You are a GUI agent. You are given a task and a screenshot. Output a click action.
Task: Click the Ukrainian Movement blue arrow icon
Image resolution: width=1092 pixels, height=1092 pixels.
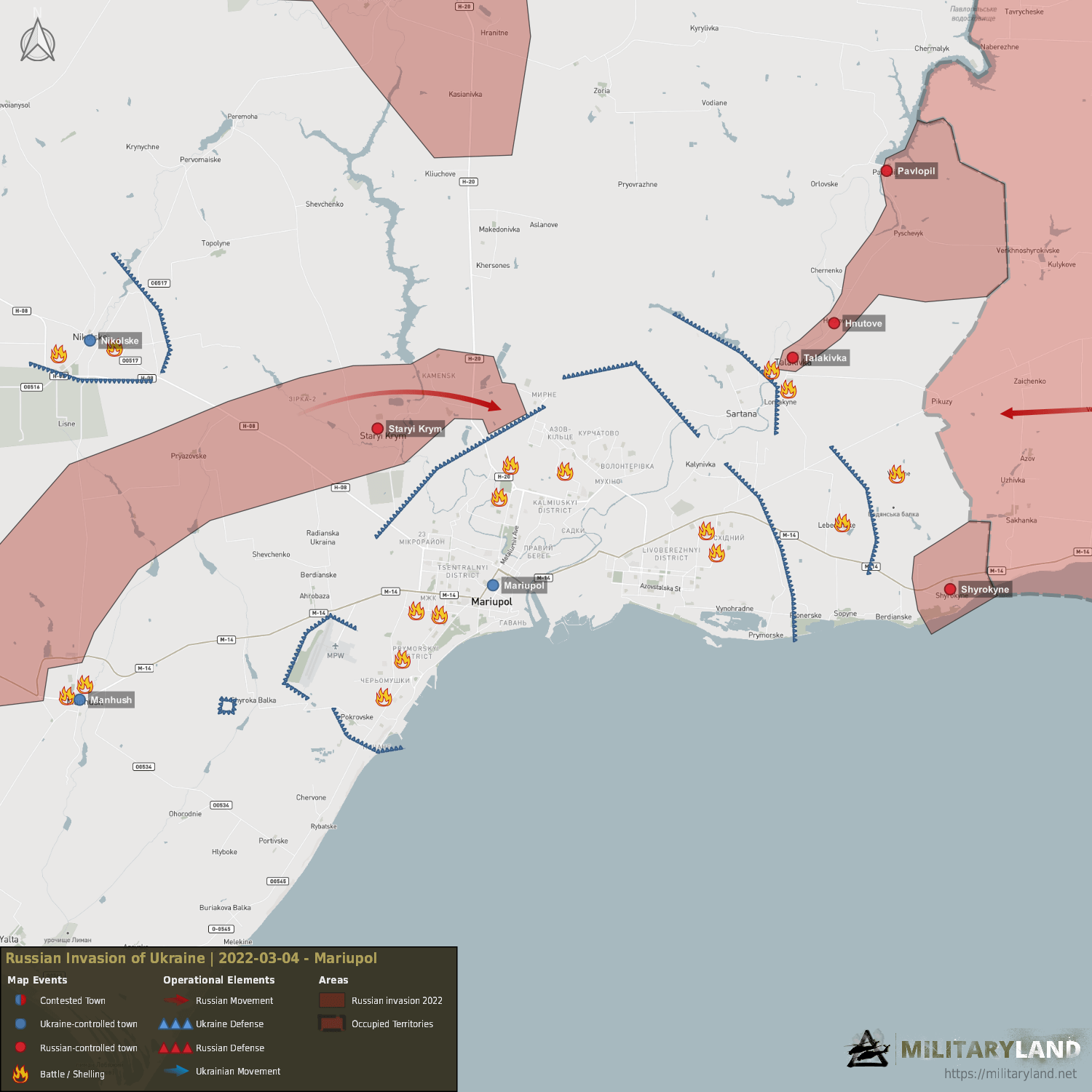tap(176, 1070)
